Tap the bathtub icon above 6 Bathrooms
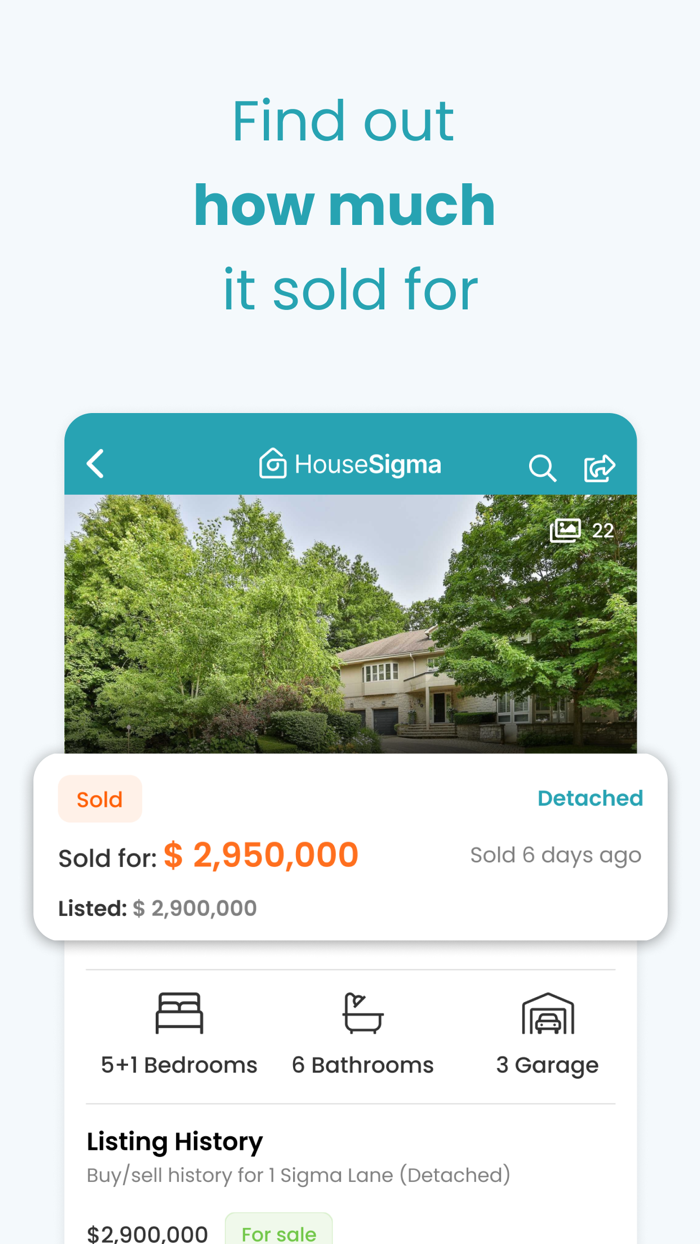Viewport: 700px width, 1244px height. pyautogui.click(x=363, y=1012)
